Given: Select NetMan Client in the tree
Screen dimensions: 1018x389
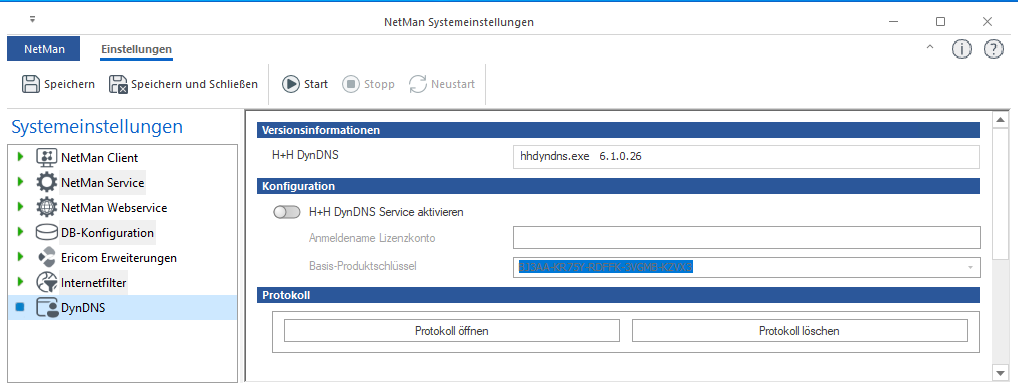Looking at the screenshot, I should tap(99, 158).
